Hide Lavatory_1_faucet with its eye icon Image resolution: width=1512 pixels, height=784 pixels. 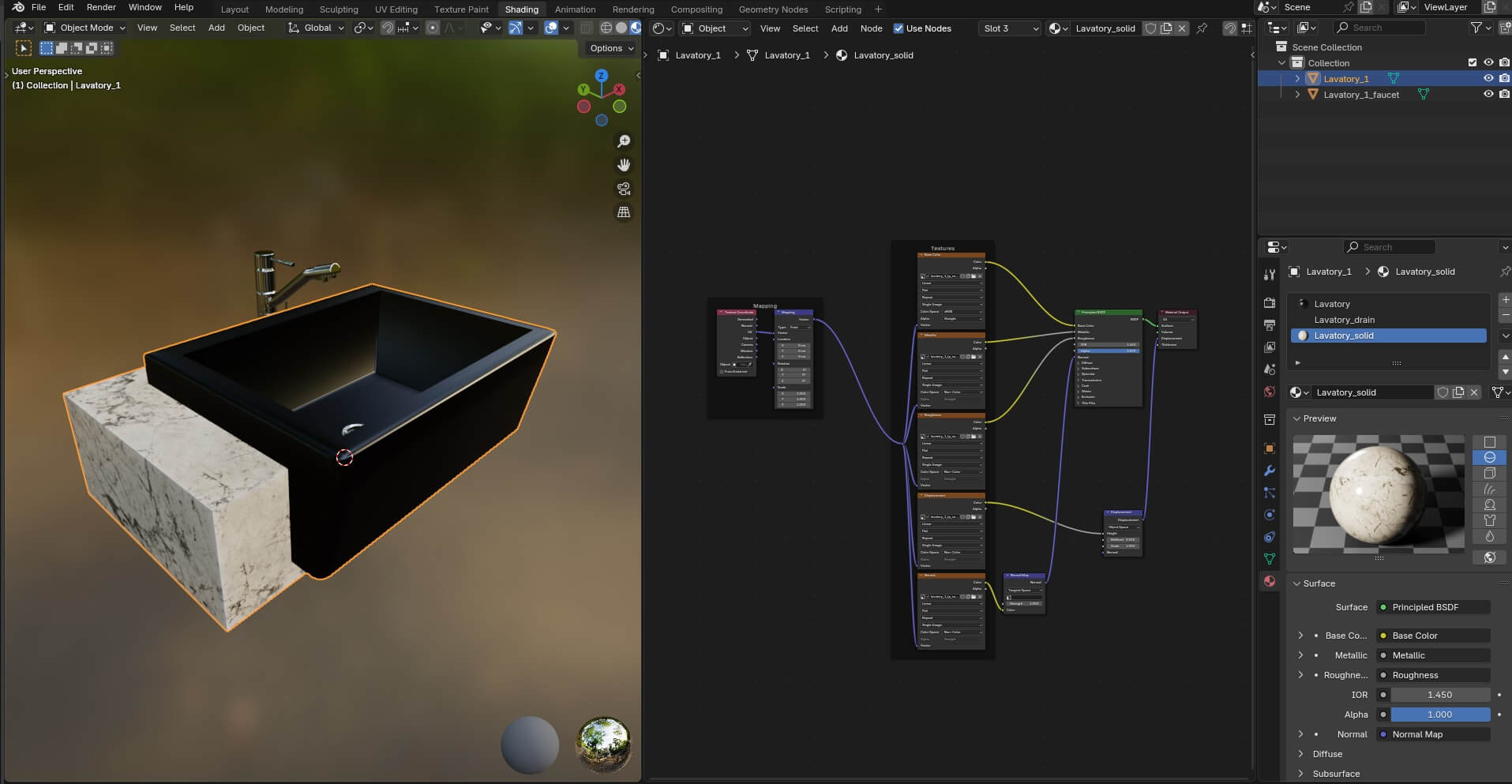[1488, 94]
